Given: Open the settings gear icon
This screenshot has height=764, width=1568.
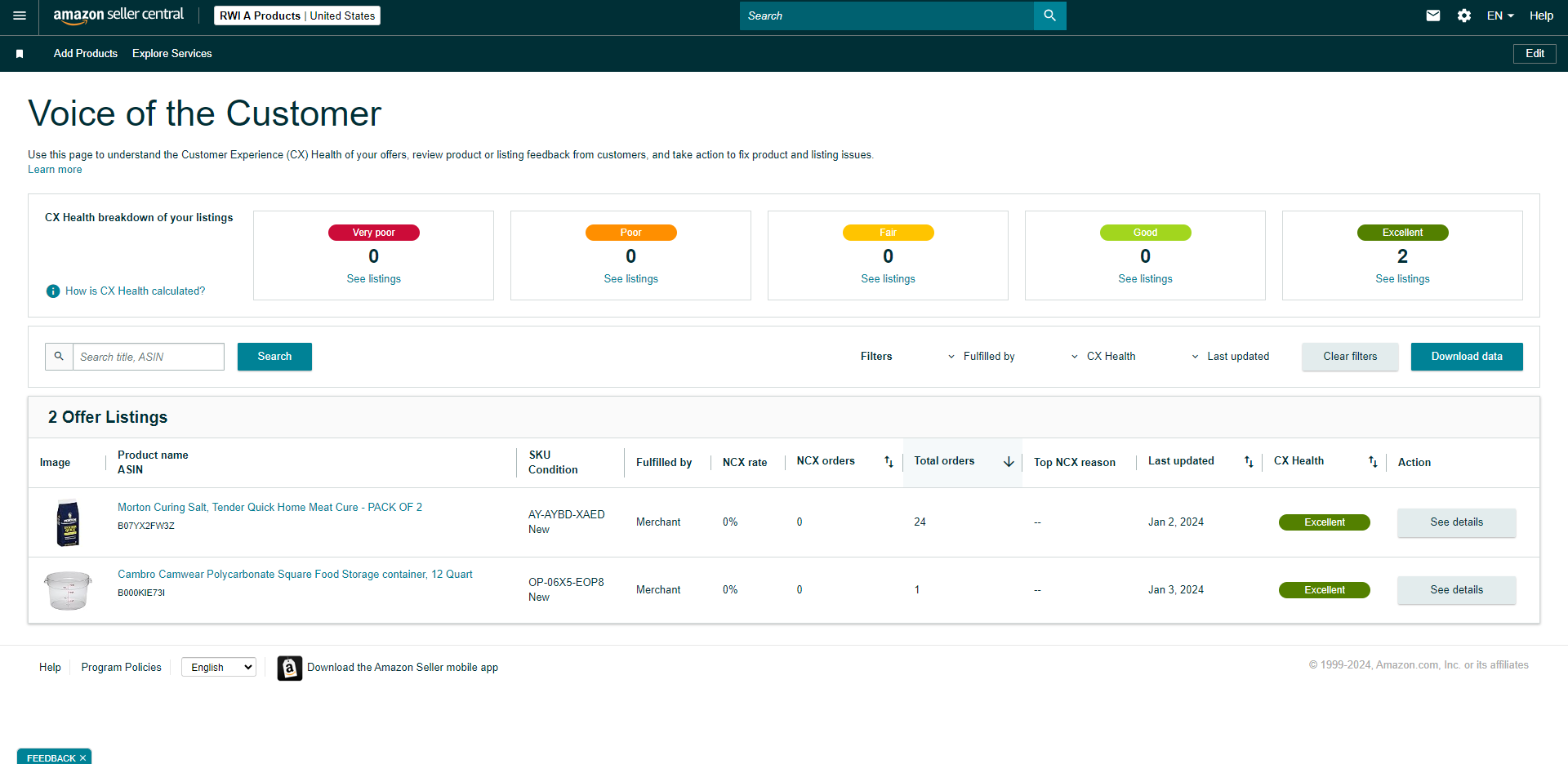Looking at the screenshot, I should tap(1464, 16).
